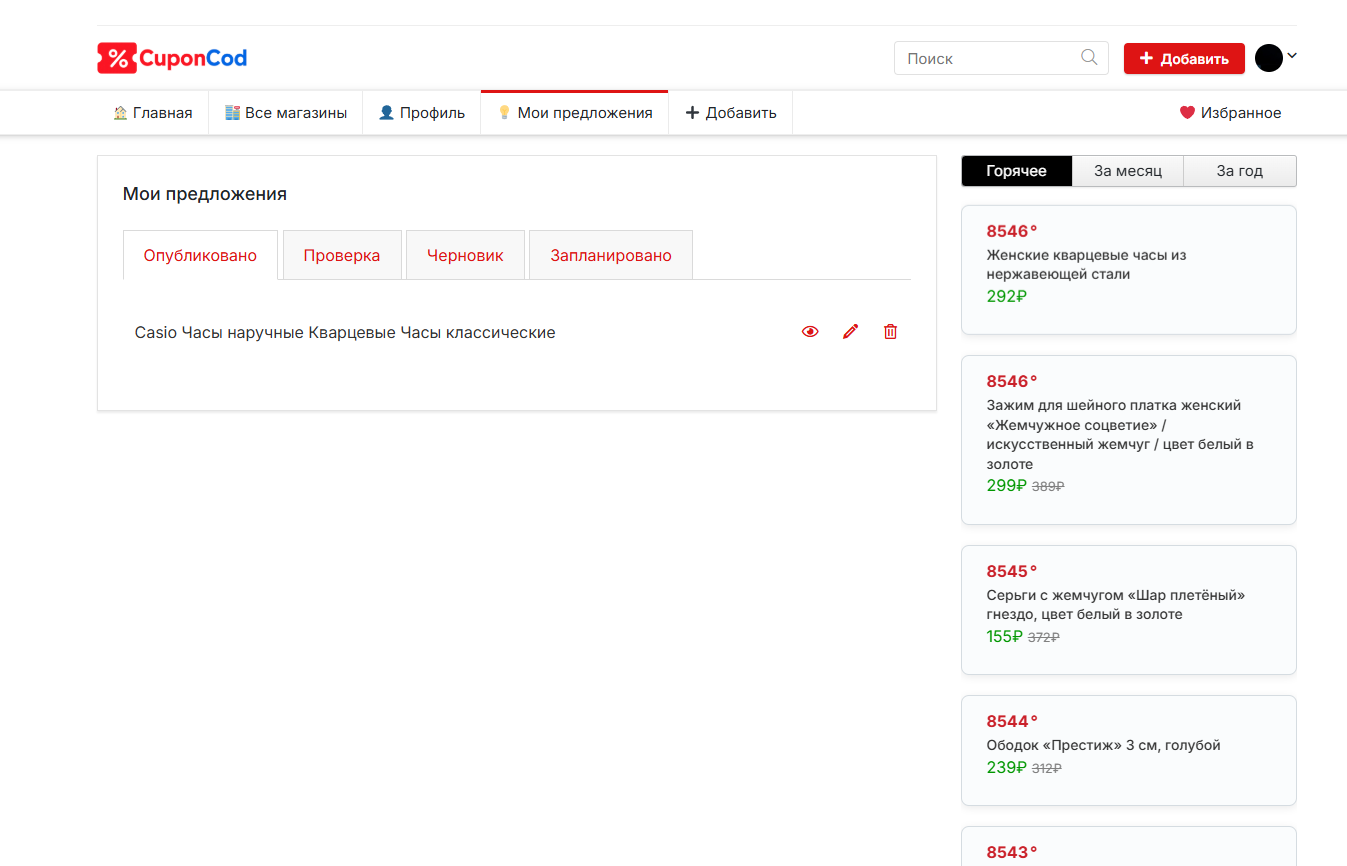
Task: Open the Профиль page
Action: [x=422, y=113]
